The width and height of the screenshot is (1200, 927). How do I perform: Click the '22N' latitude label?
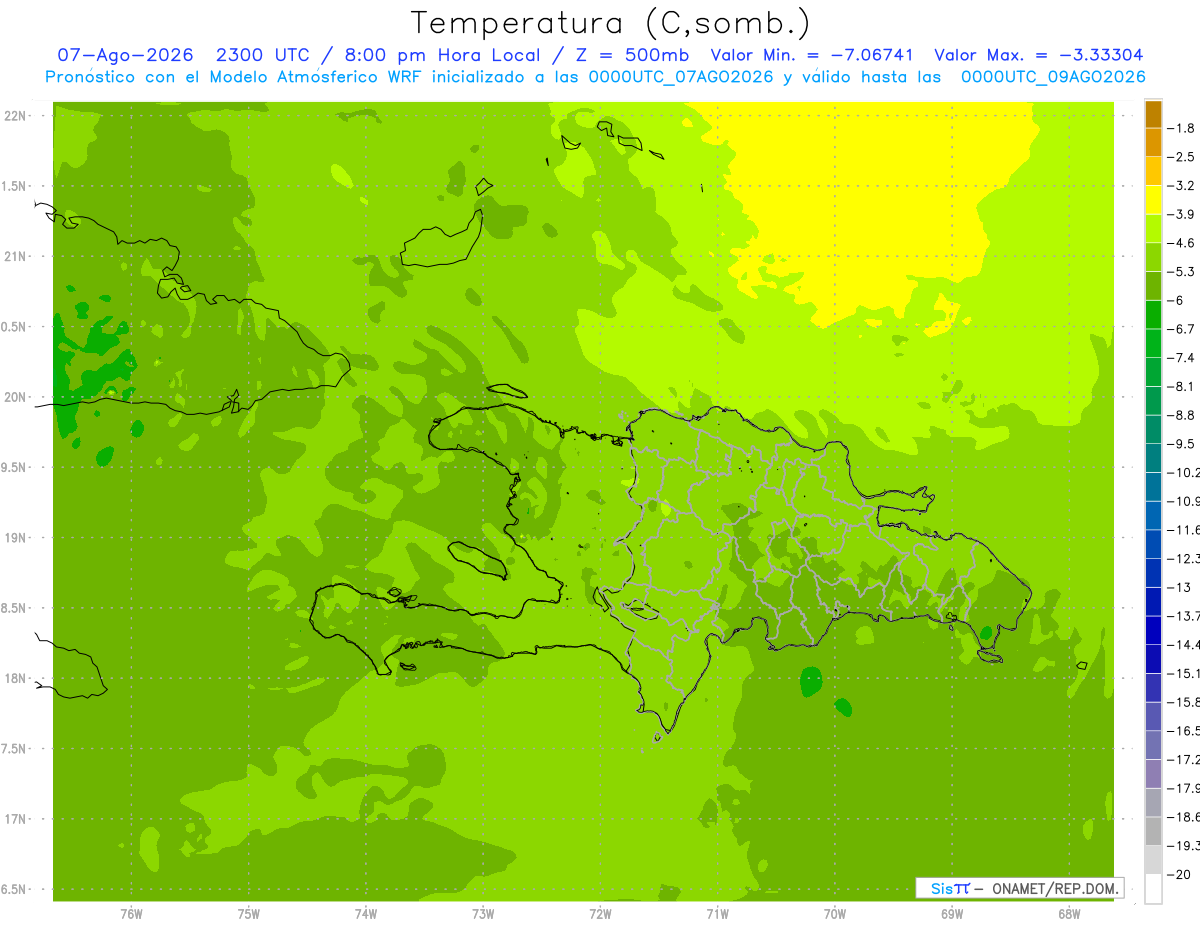15,116
